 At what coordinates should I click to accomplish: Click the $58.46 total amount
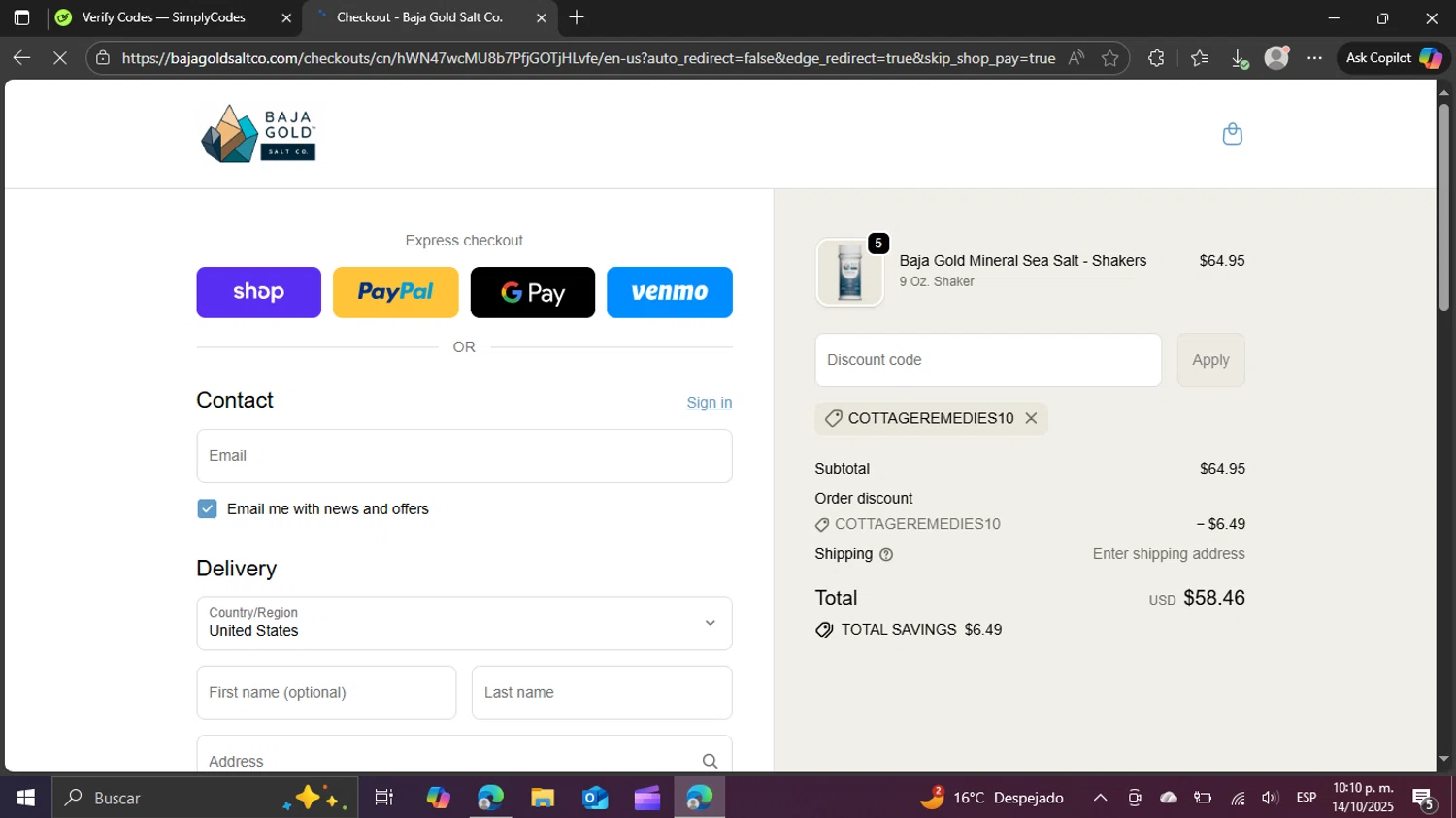(1213, 598)
